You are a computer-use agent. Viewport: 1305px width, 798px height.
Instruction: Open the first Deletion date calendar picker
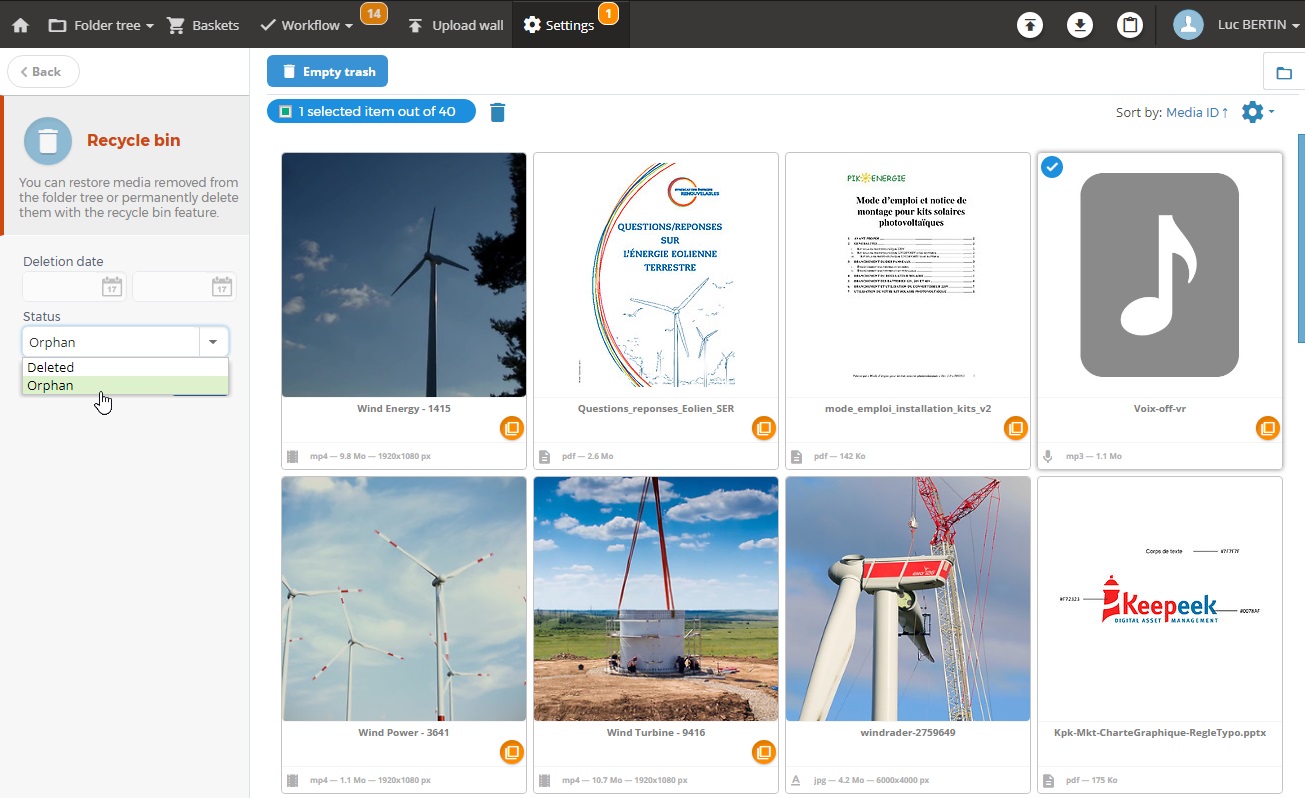(112, 287)
